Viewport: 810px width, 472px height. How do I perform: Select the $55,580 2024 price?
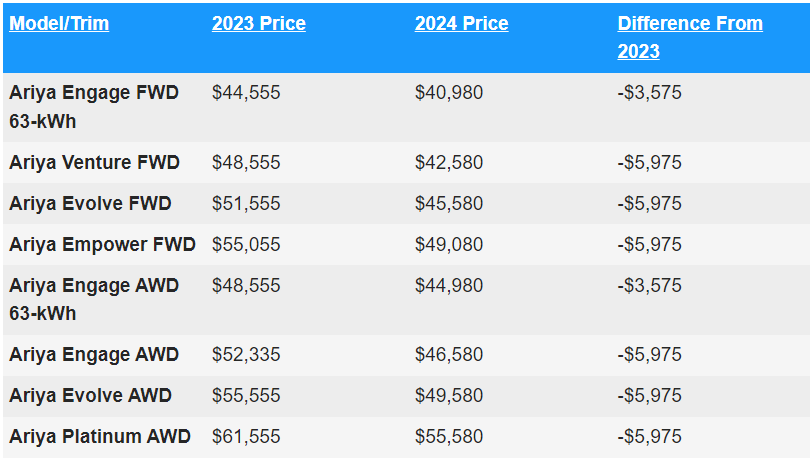point(449,436)
